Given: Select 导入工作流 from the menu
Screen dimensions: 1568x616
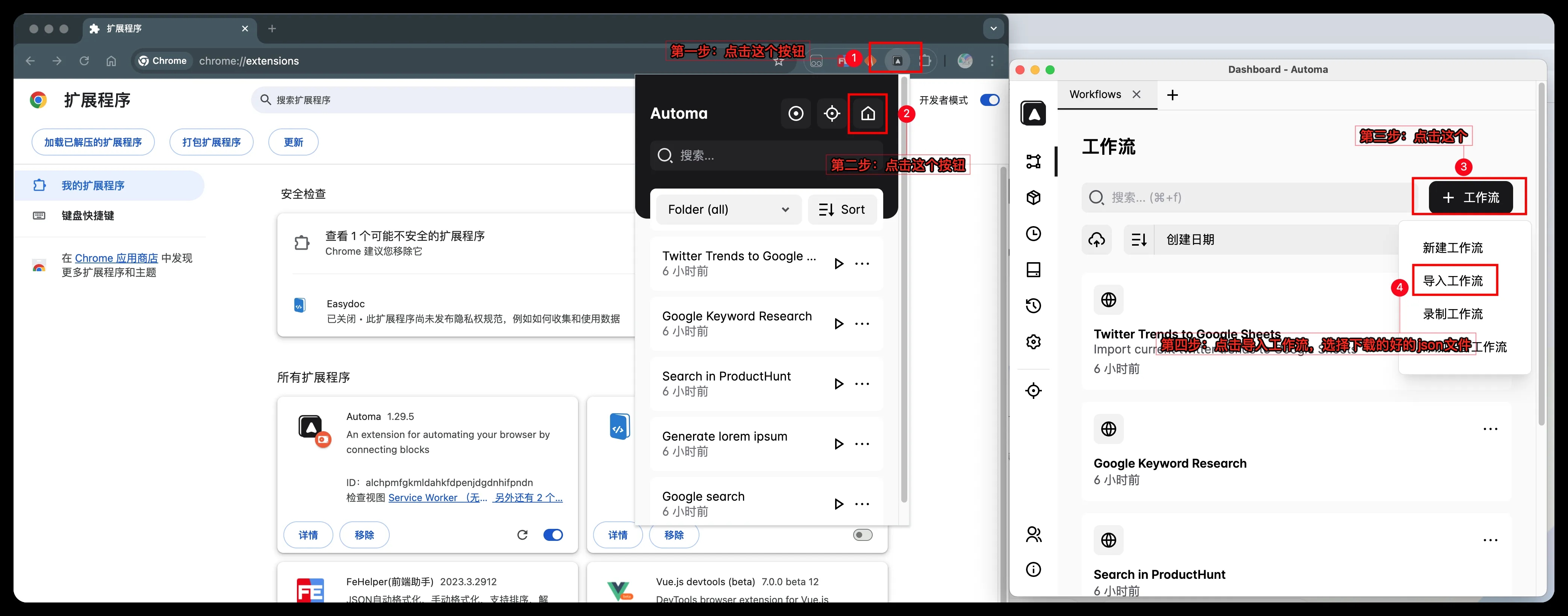Looking at the screenshot, I should (x=1452, y=281).
